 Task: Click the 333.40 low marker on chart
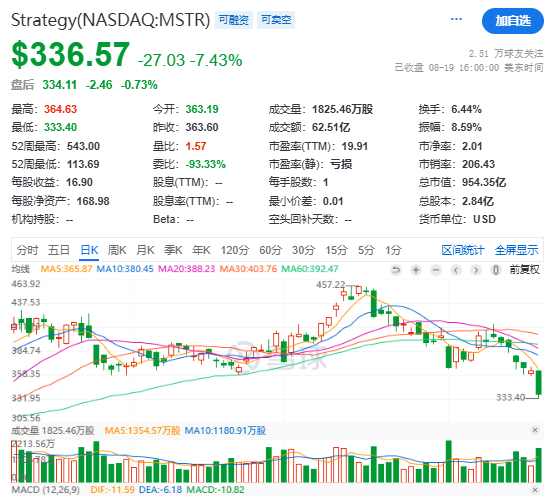coord(510,397)
